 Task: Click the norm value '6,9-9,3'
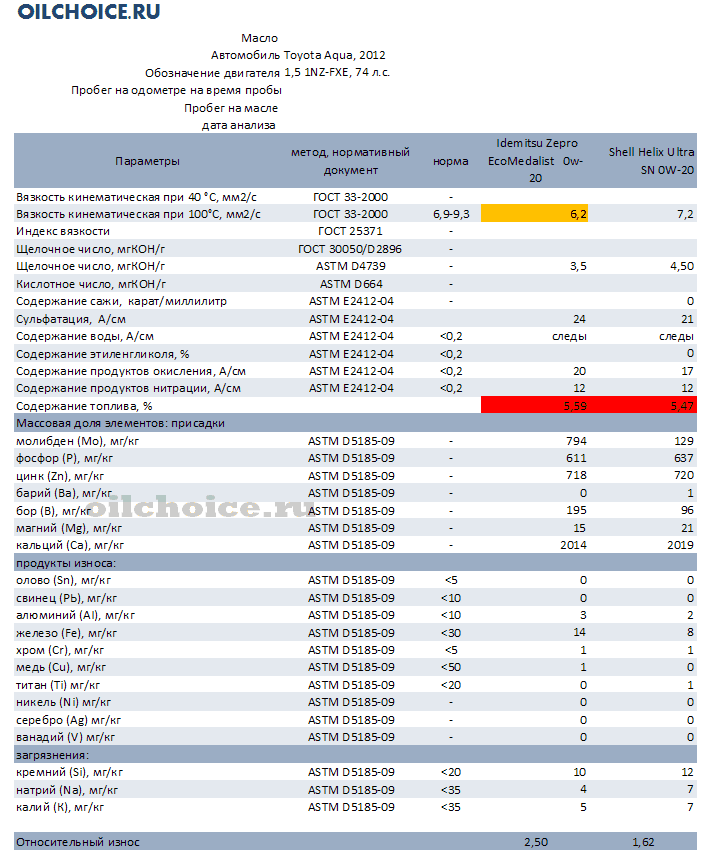point(451,214)
